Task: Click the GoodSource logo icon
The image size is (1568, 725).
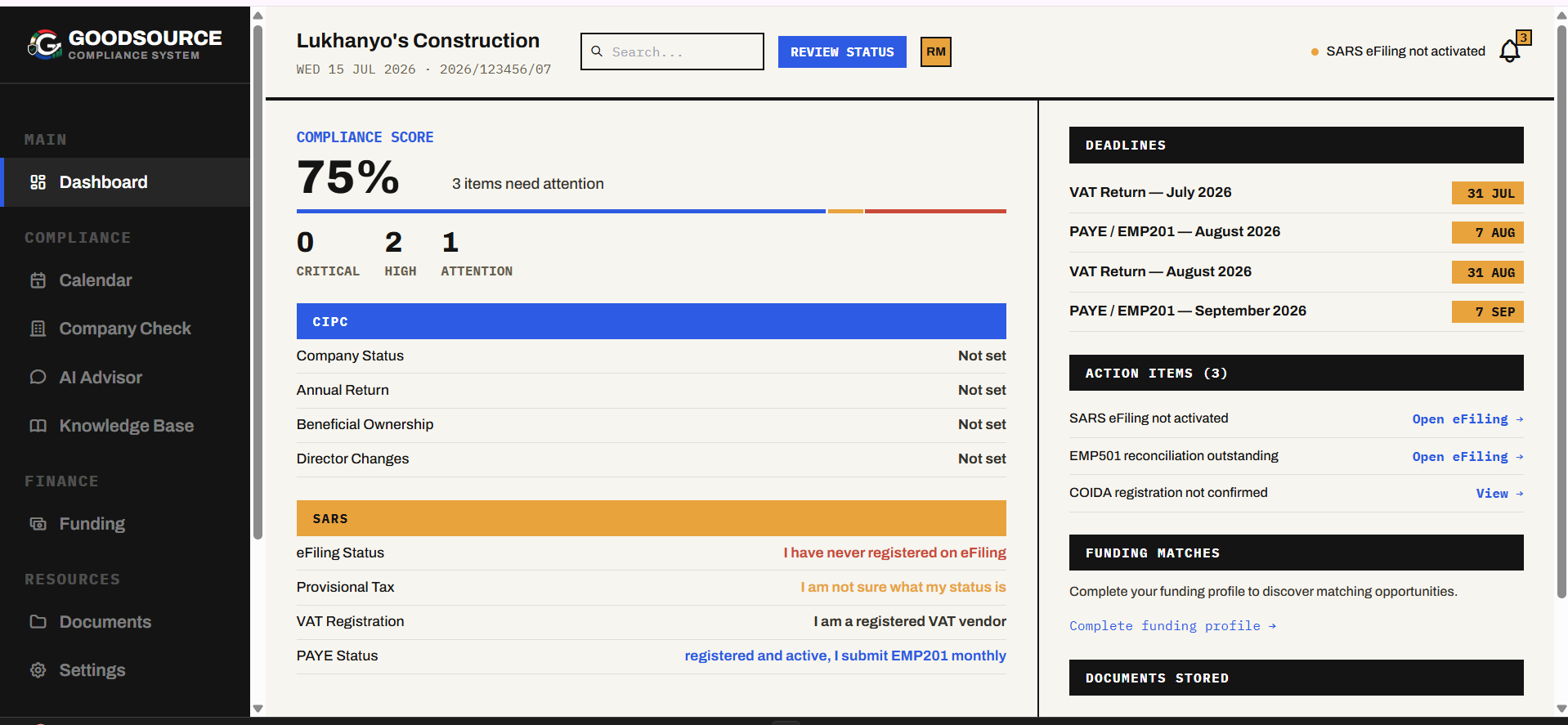Action: [x=44, y=44]
